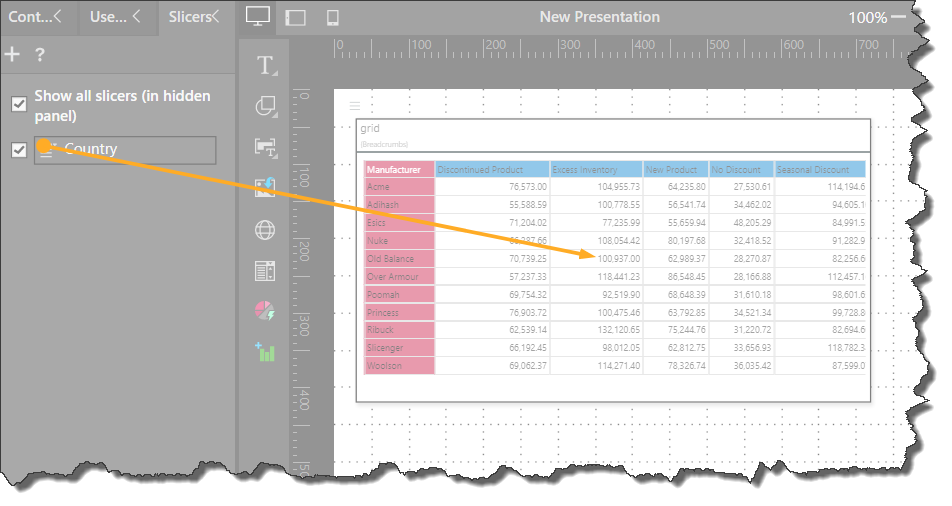This screenshot has width=952, height=506.
Task: Select the No Discount column header
Action: 742,169
